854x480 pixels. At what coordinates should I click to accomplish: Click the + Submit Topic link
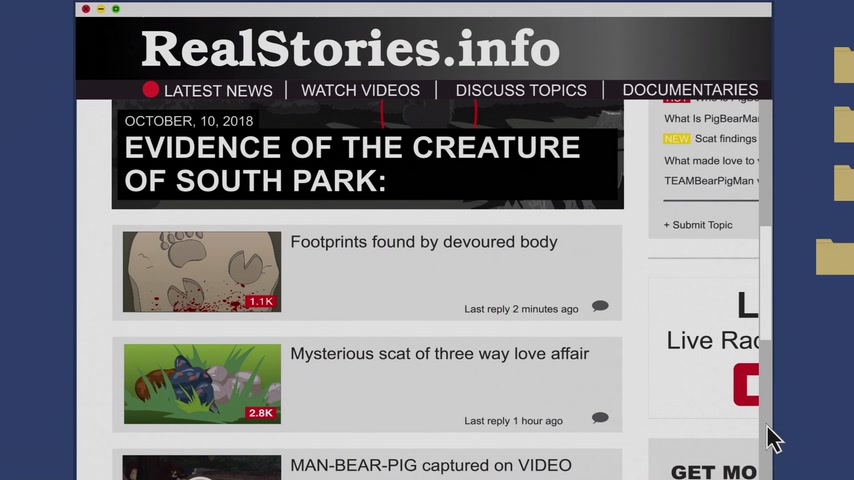click(x=698, y=225)
